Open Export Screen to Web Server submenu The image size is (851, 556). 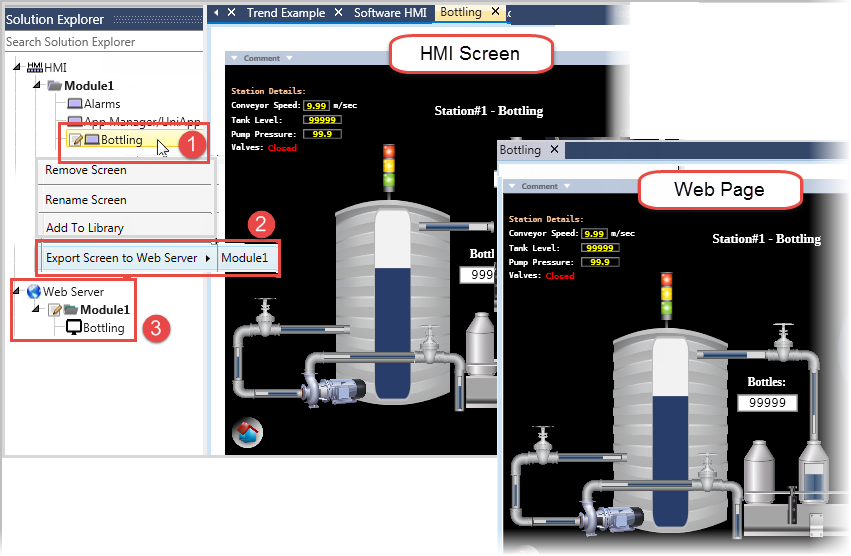click(128, 258)
